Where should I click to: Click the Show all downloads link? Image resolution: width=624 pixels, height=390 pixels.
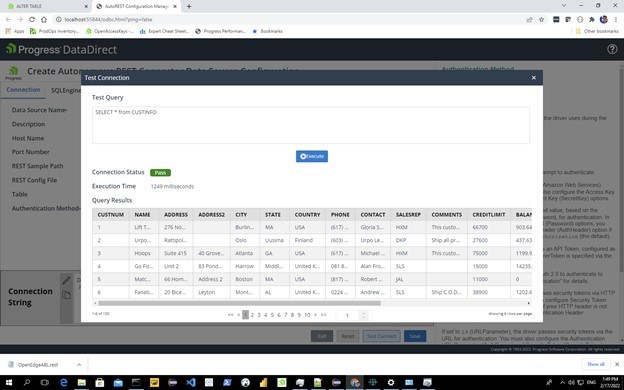click(x=595, y=364)
